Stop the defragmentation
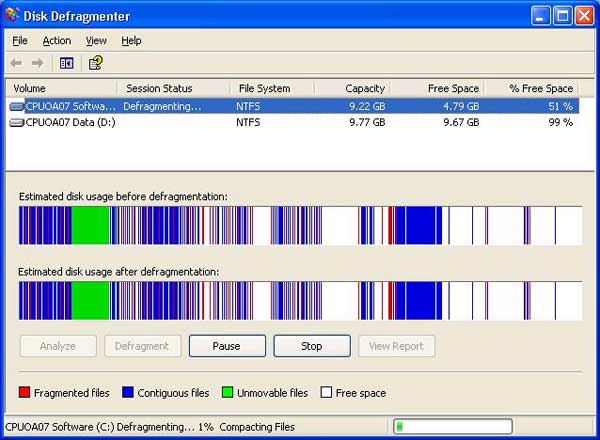Viewport: 600px width, 440px height. click(x=312, y=346)
